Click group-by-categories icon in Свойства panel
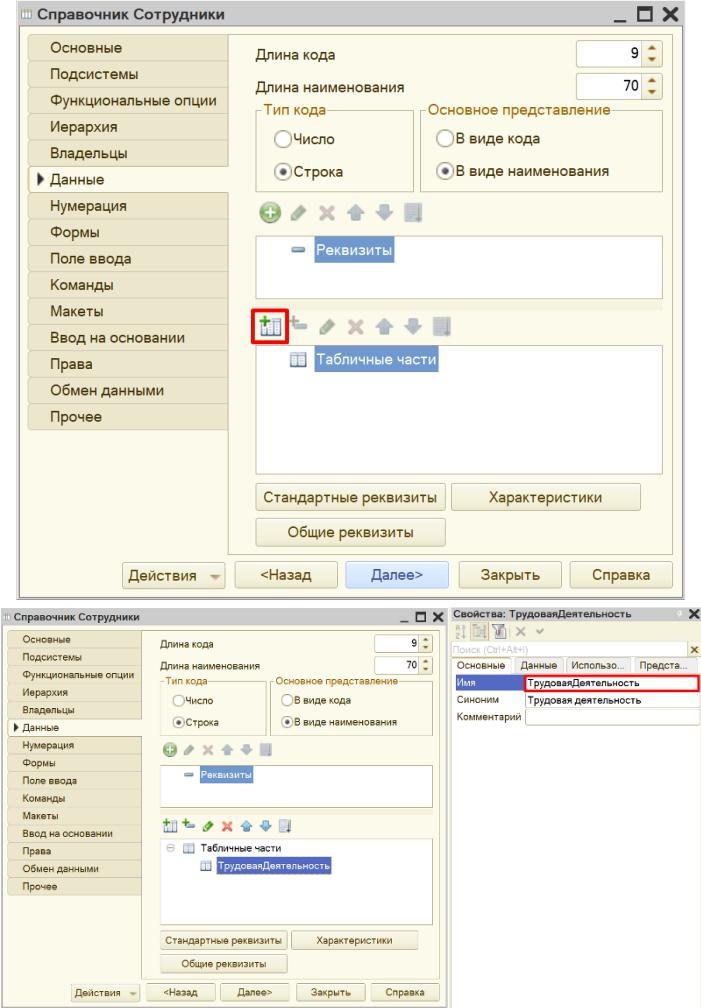The width and height of the screenshot is (701, 1008). [x=479, y=631]
